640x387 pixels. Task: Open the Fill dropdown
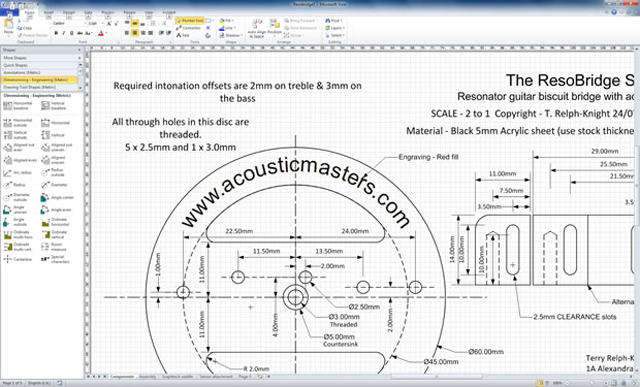[x=226, y=20]
